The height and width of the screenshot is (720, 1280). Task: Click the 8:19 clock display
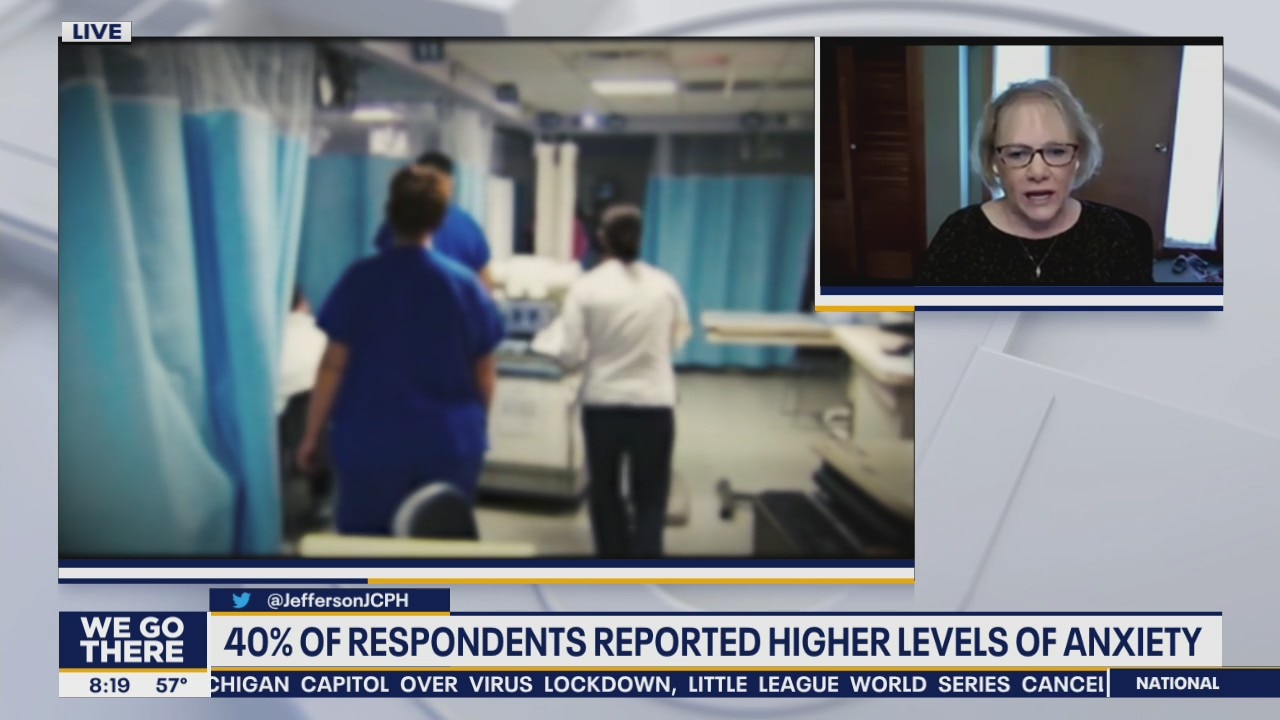coord(106,685)
